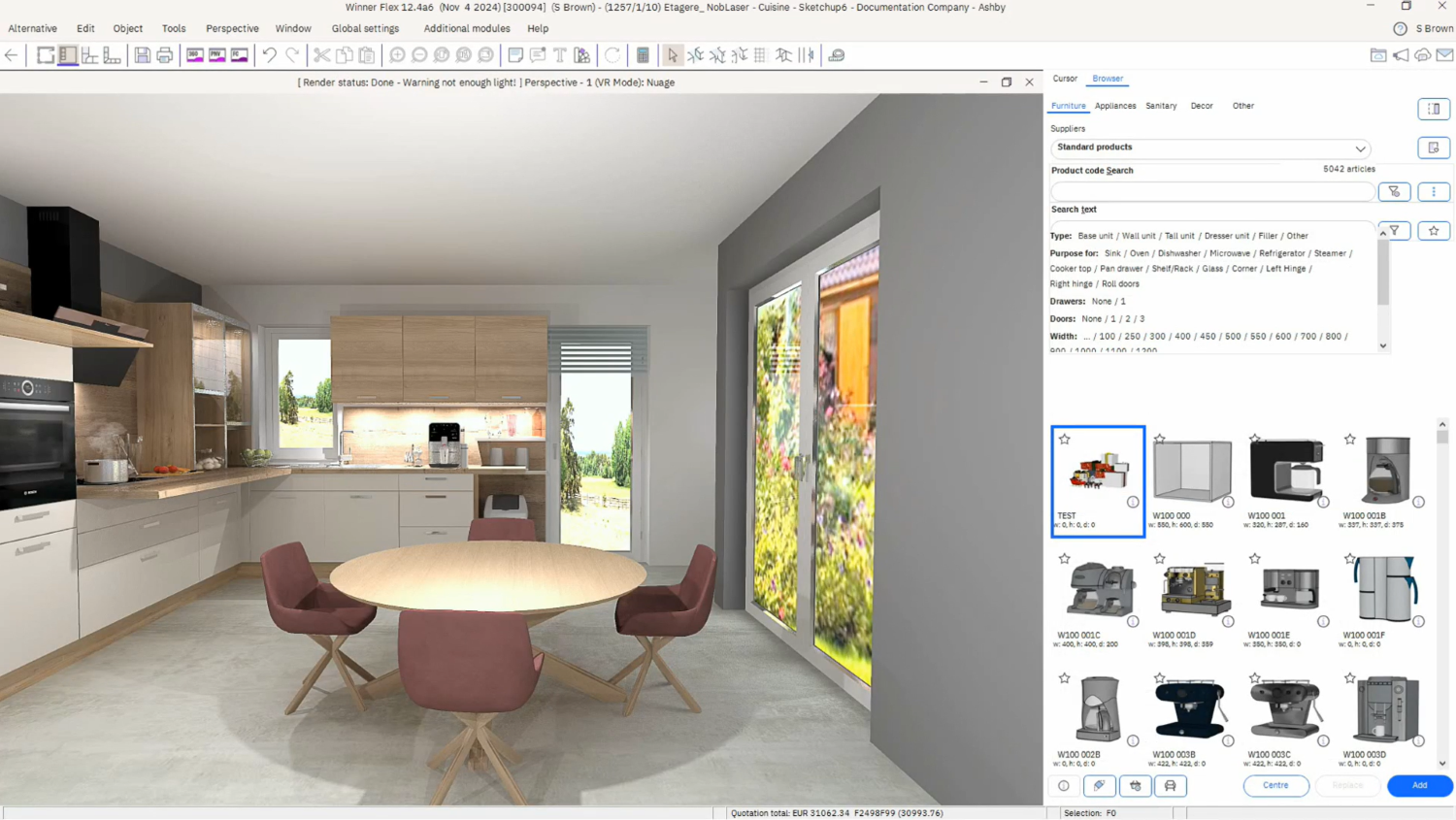Select the W100 001F thumbnail

point(1387,589)
